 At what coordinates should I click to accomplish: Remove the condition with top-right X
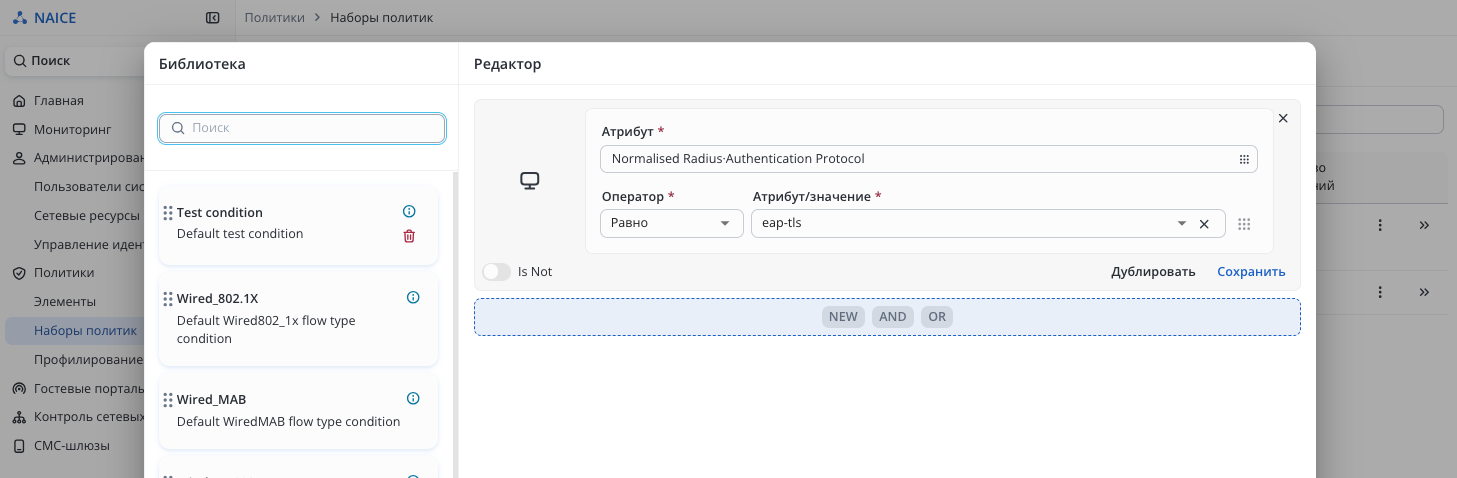(x=1283, y=118)
